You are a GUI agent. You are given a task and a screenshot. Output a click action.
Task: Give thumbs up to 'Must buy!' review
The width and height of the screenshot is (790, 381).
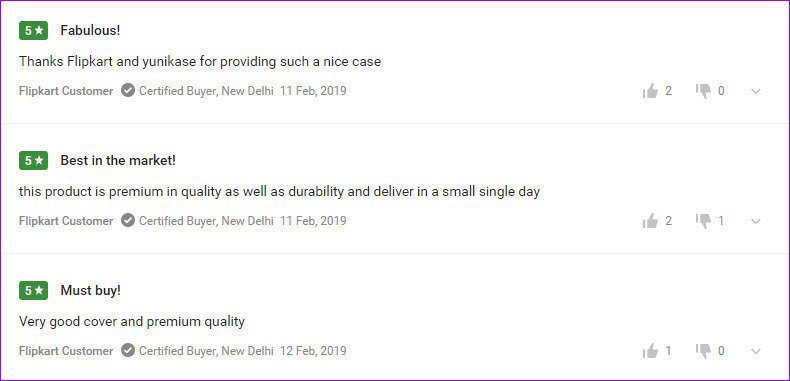(650, 351)
